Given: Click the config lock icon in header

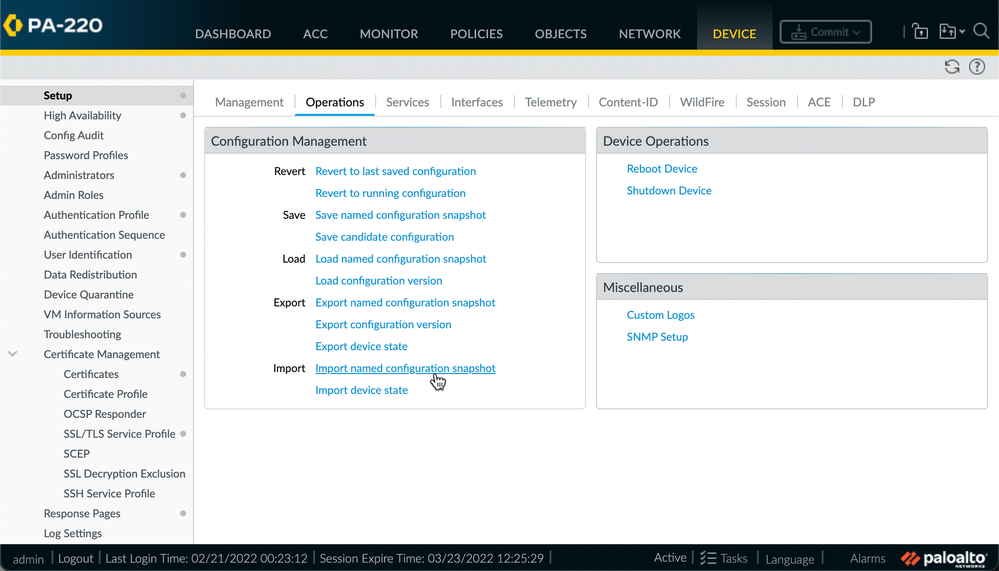Looking at the screenshot, I should point(920,32).
